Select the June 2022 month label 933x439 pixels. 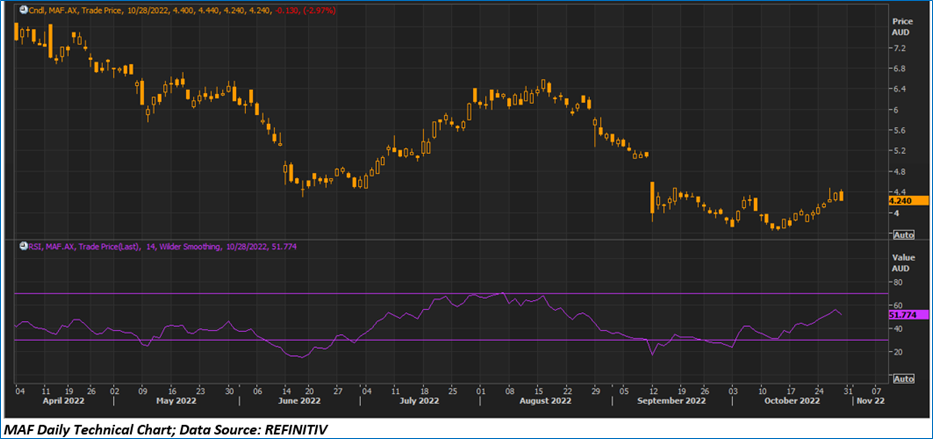tap(300, 401)
